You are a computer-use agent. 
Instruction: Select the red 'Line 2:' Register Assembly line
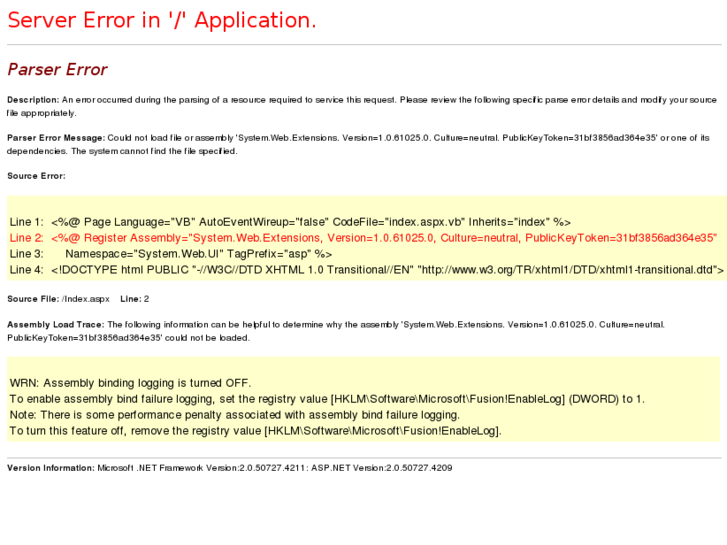(x=364, y=238)
